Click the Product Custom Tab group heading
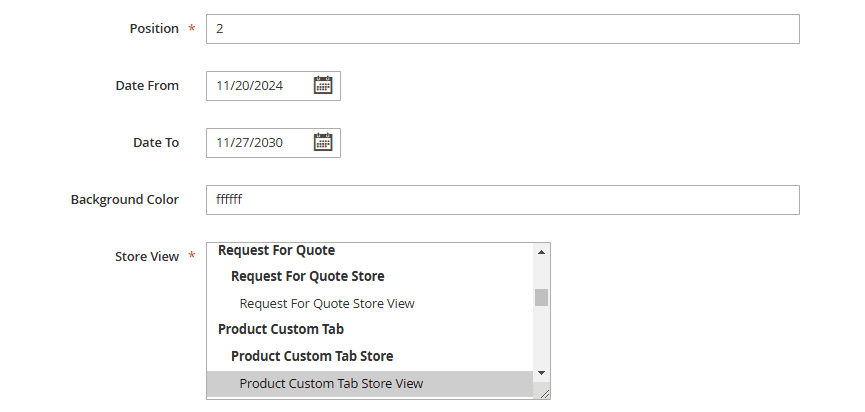This screenshot has height=412, width=865. [281, 328]
